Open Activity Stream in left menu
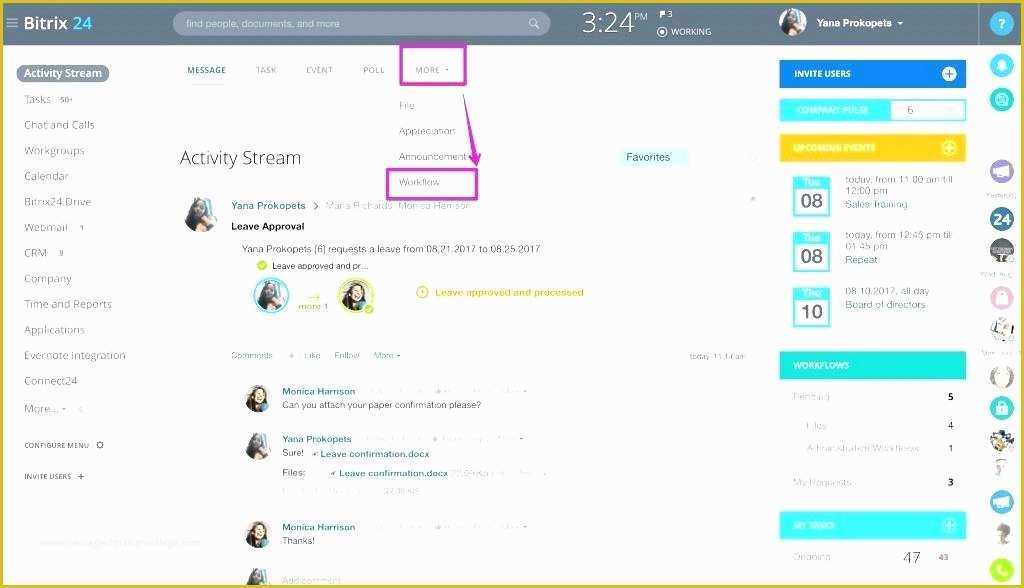This screenshot has height=588, width=1024. pos(63,73)
